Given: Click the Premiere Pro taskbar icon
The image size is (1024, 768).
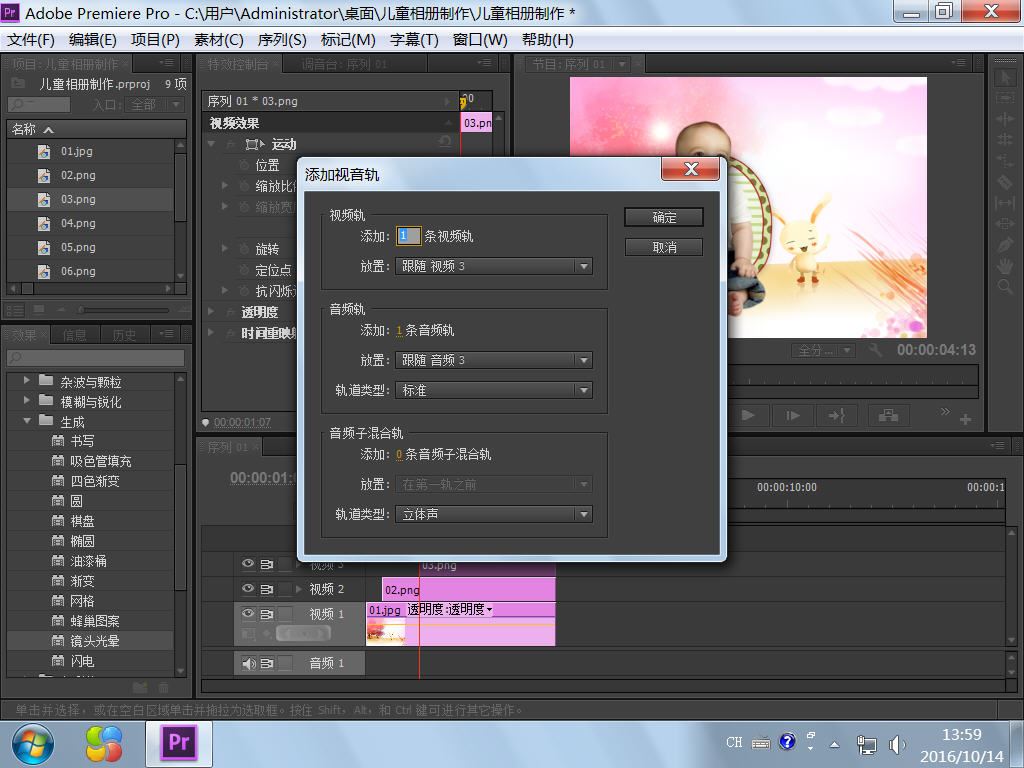Looking at the screenshot, I should [x=178, y=743].
